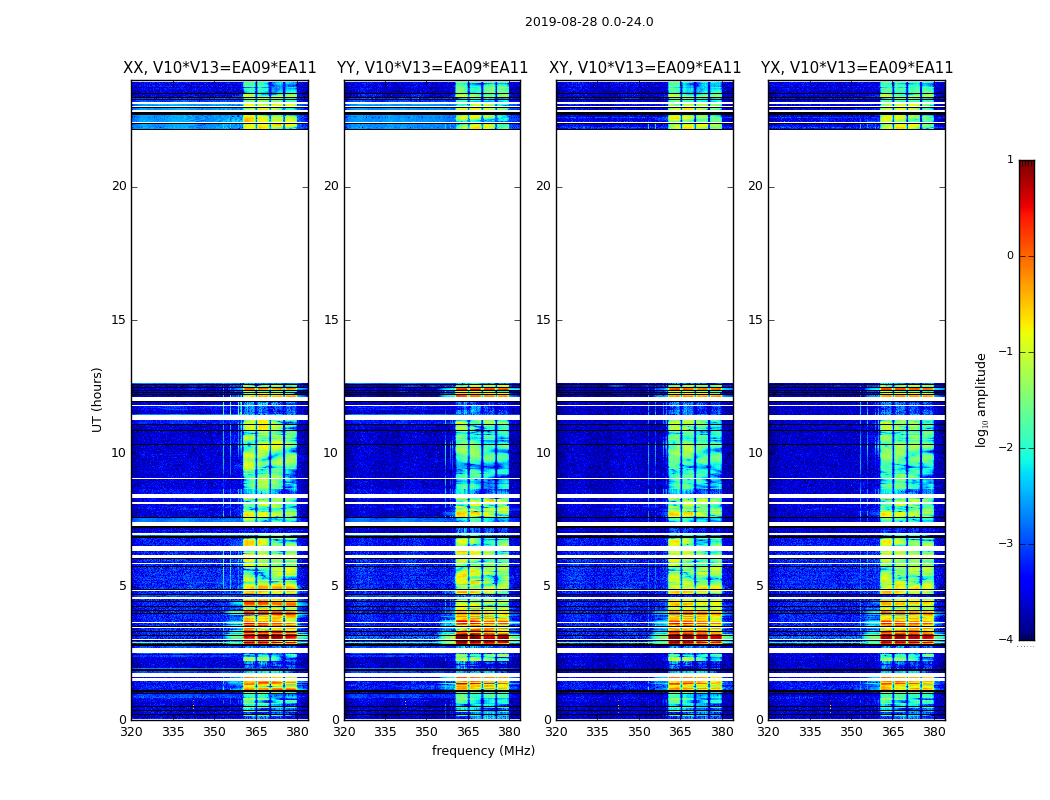Image resolution: width=1050 pixels, height=800 pixels.
Task: Pick the dark red top of colorbar
Action: [x=1026, y=166]
